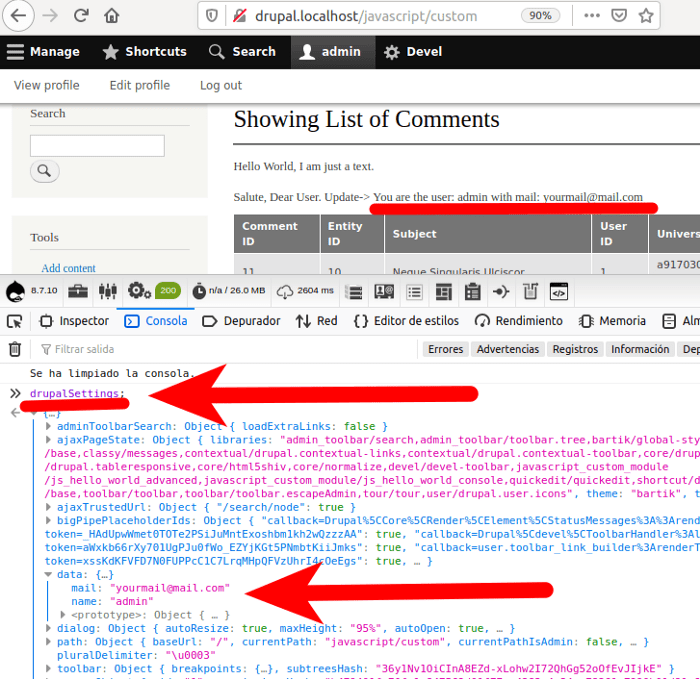Toggle the Registros console filter
700x679 pixels.
click(575, 349)
